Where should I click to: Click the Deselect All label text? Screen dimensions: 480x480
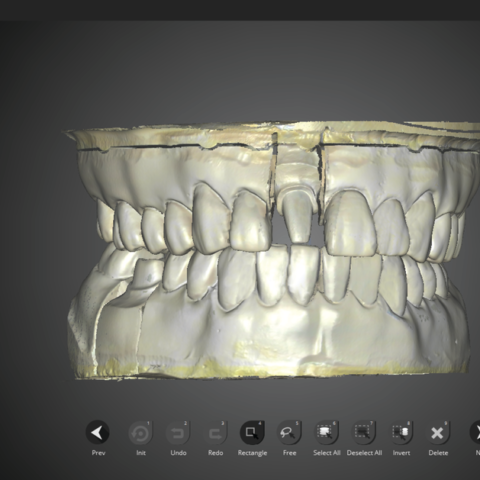point(364,453)
